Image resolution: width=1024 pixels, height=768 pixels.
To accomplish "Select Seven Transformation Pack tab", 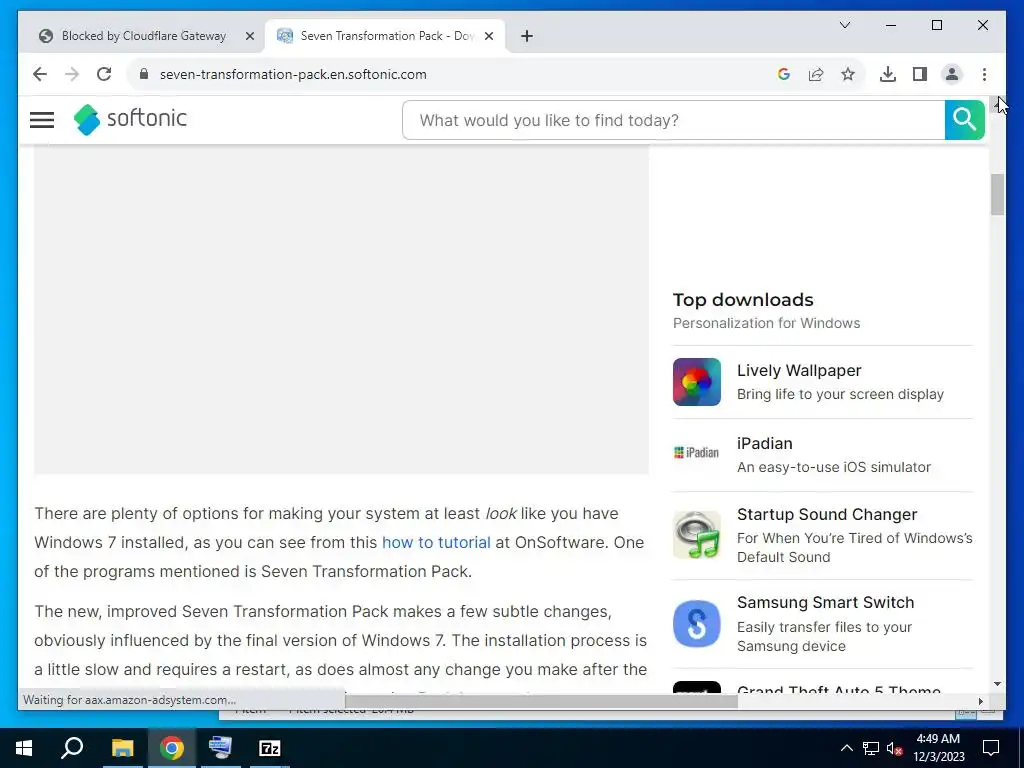I will point(385,36).
